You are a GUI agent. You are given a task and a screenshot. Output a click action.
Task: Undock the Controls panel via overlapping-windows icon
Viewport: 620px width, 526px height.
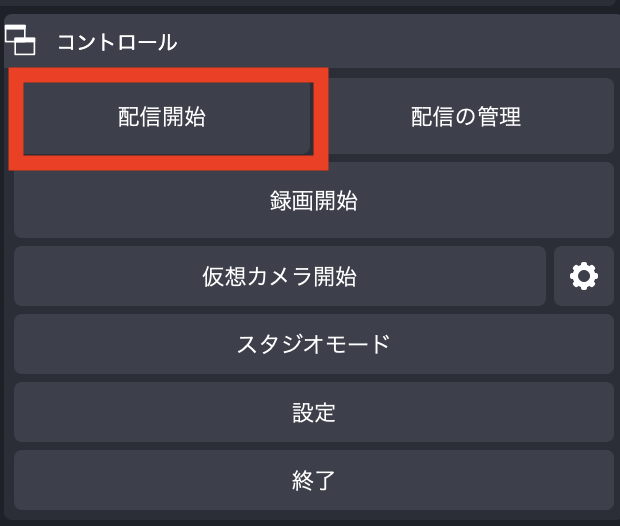point(20,40)
